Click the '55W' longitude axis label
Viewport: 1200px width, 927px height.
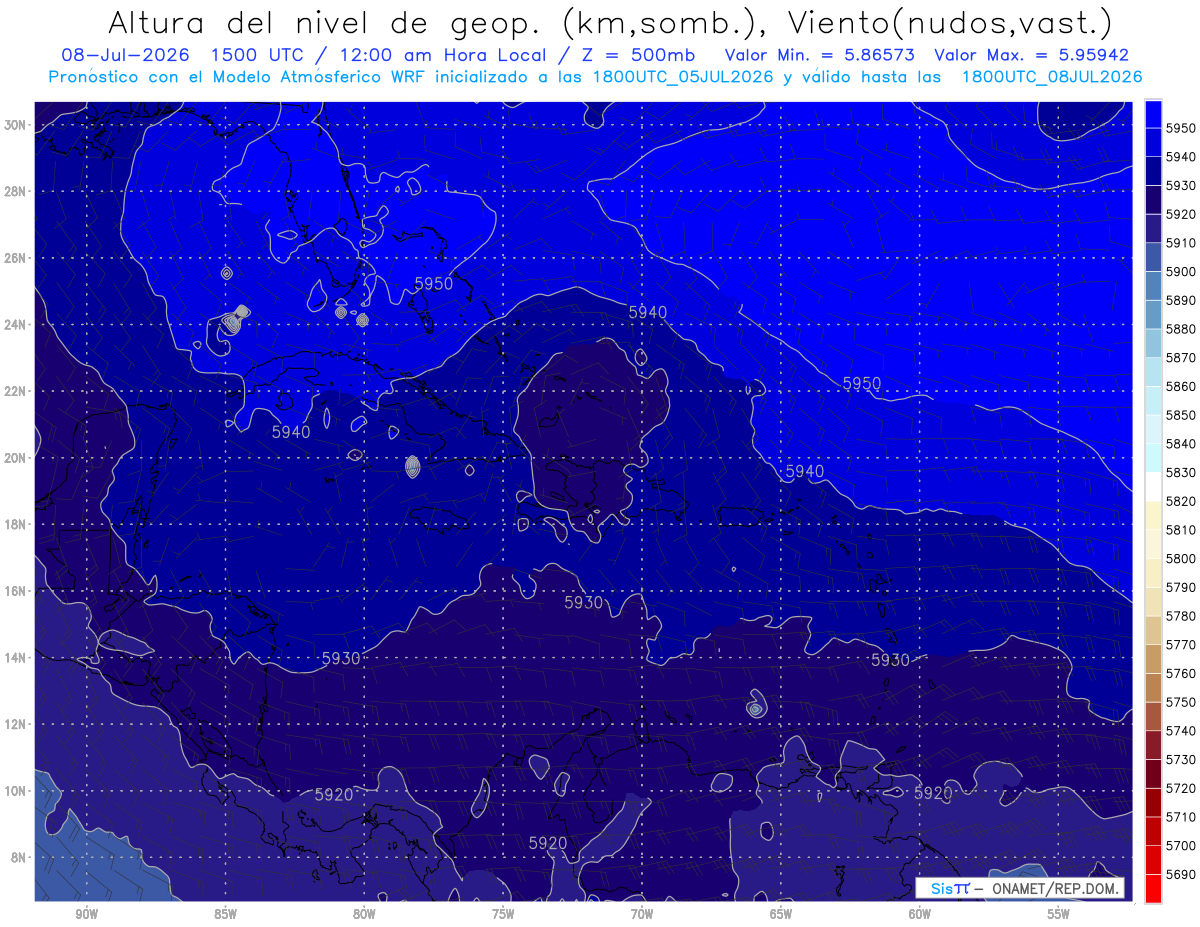(1059, 914)
